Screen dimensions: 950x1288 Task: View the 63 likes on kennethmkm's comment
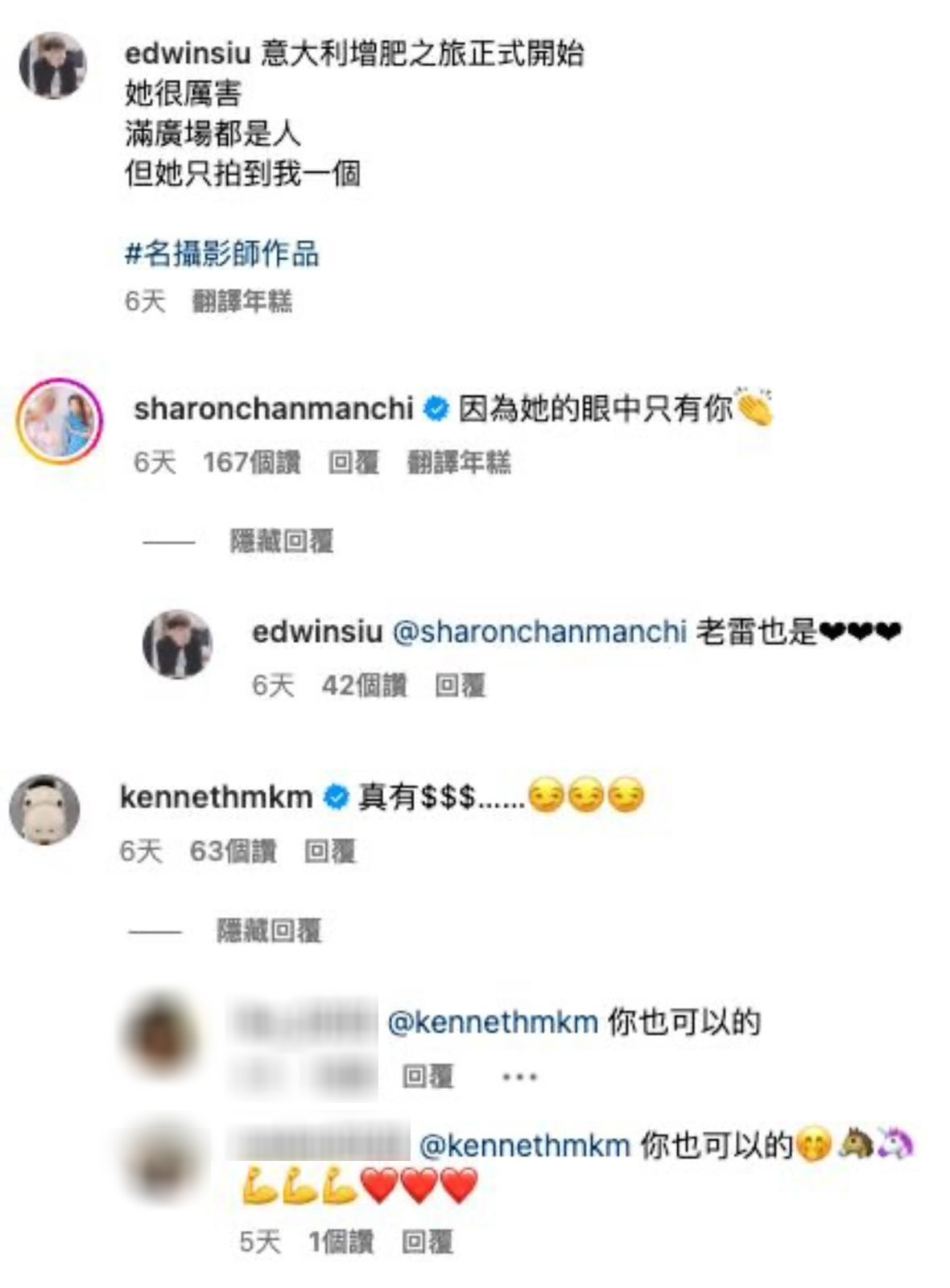point(233,851)
